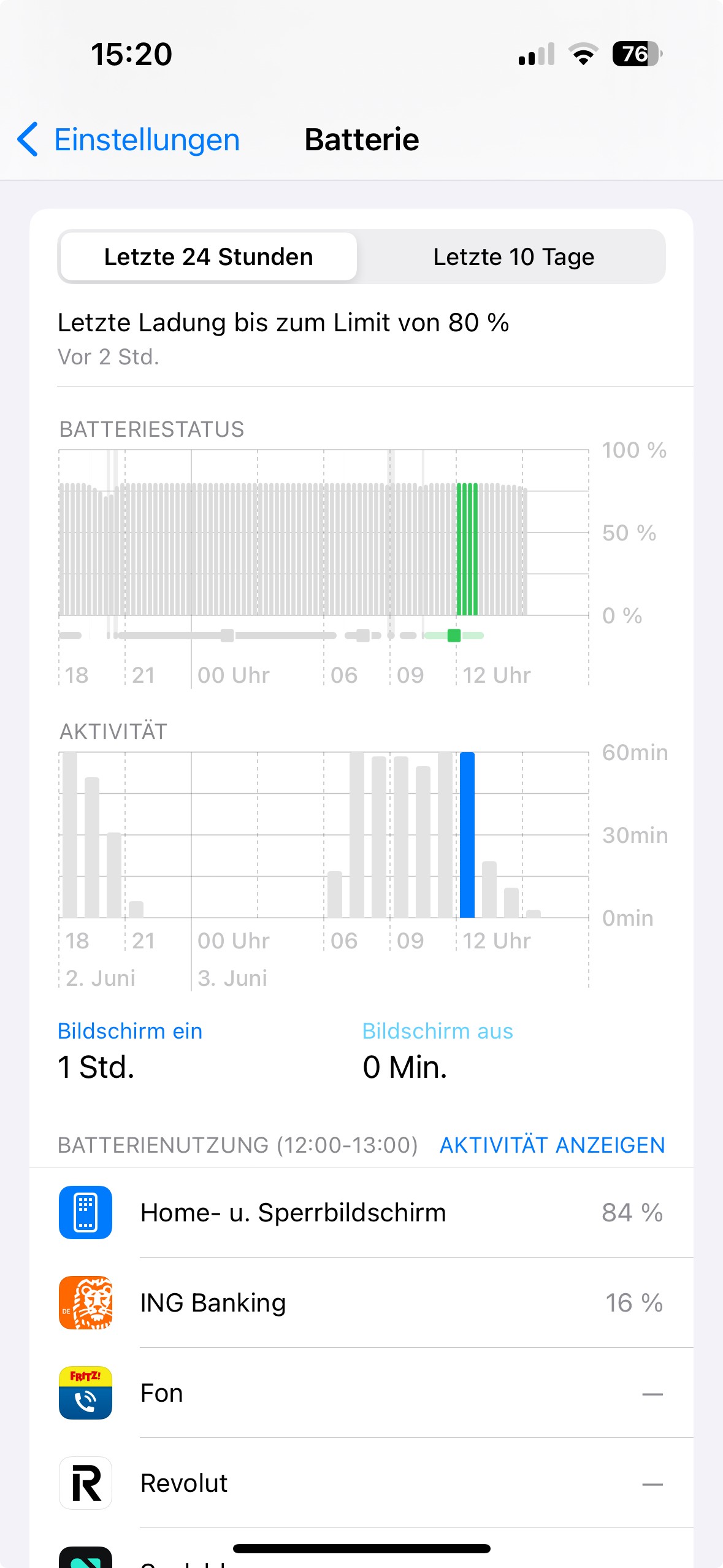Tap the Wi-Fi status icon
This screenshot has height=1568, width=723.
click(583, 54)
